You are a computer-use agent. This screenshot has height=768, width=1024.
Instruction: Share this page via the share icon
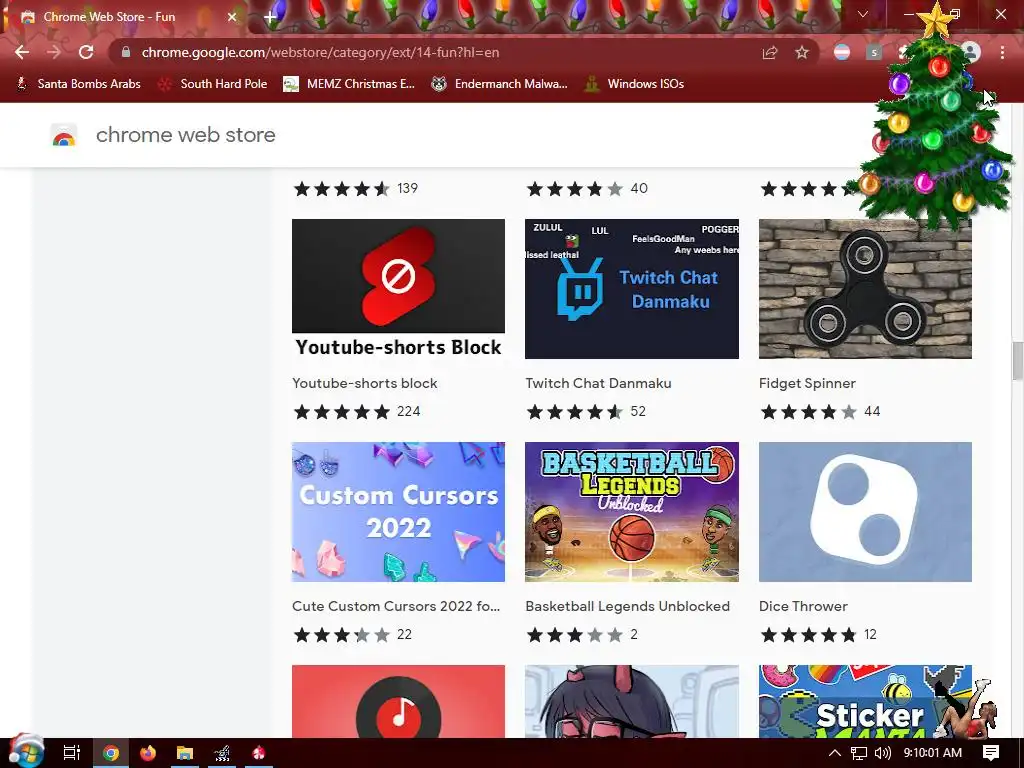point(770,52)
